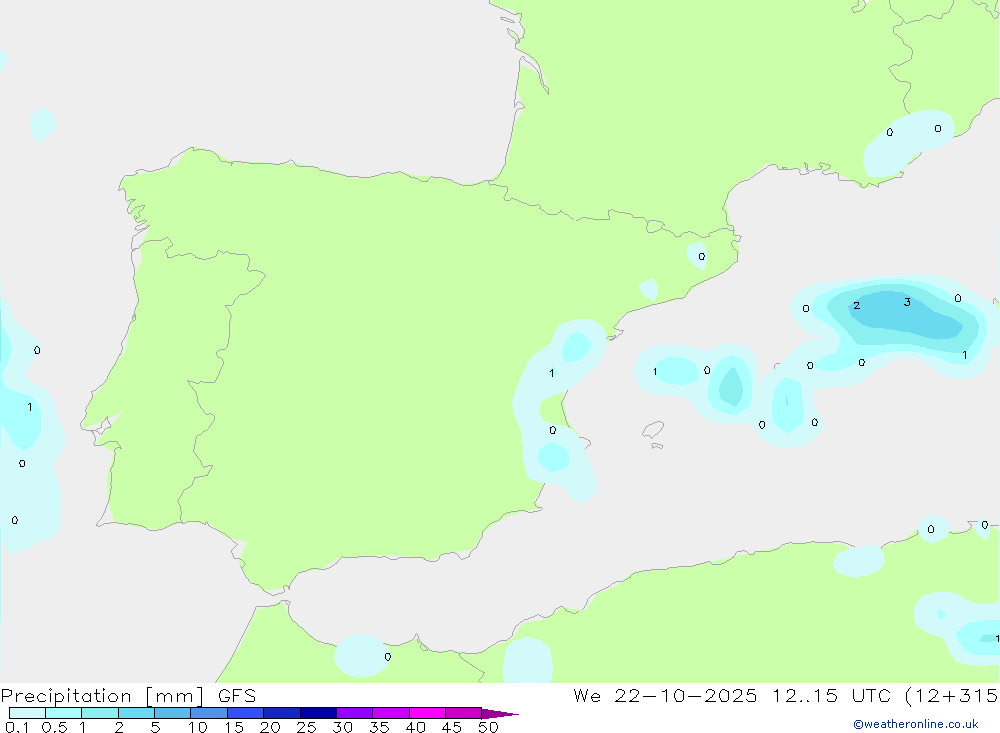Select the '12..15 UTC' time label
This screenshot has height=733, width=1000.
click(x=831, y=695)
